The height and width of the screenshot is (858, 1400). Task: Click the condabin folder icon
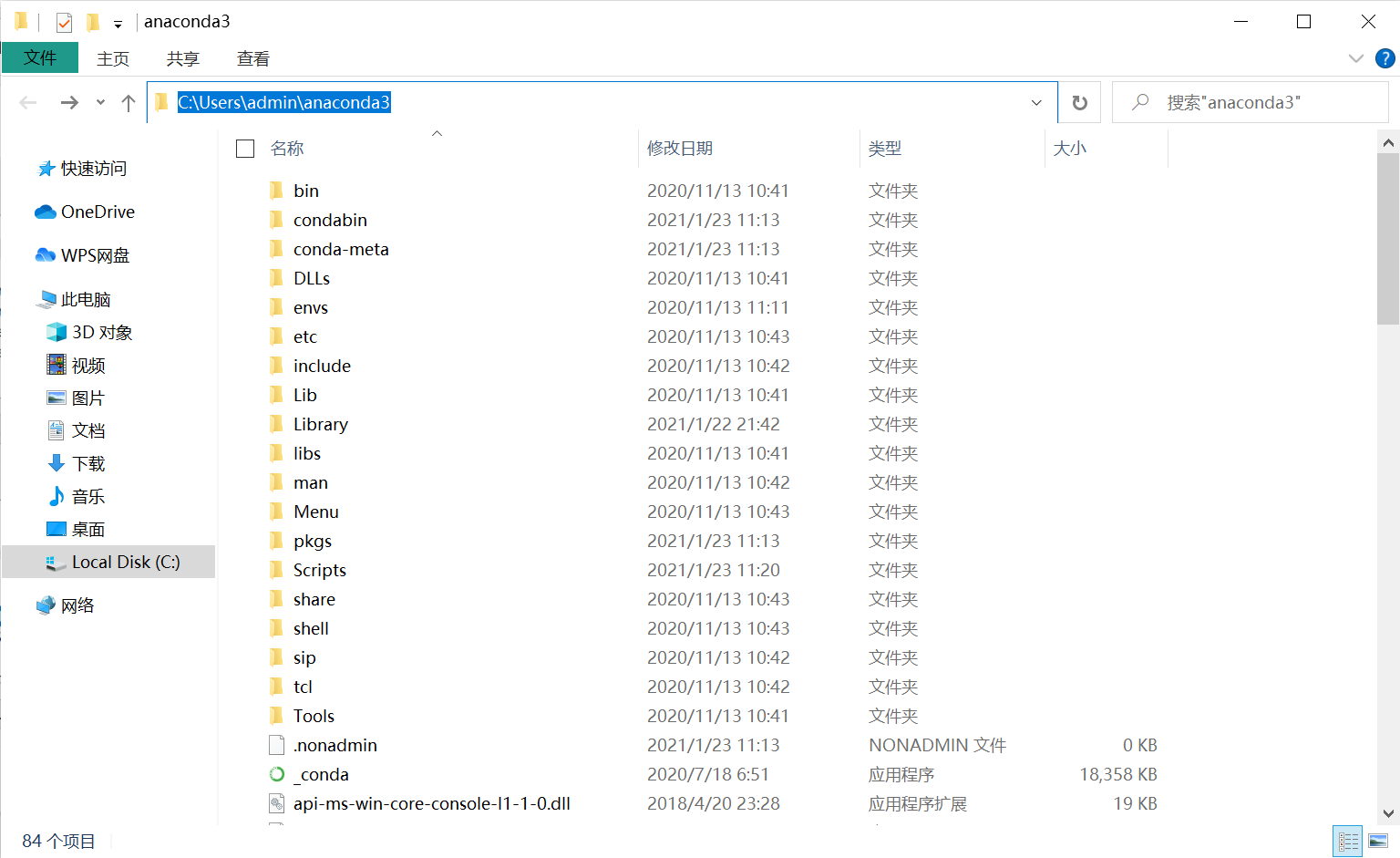276,220
